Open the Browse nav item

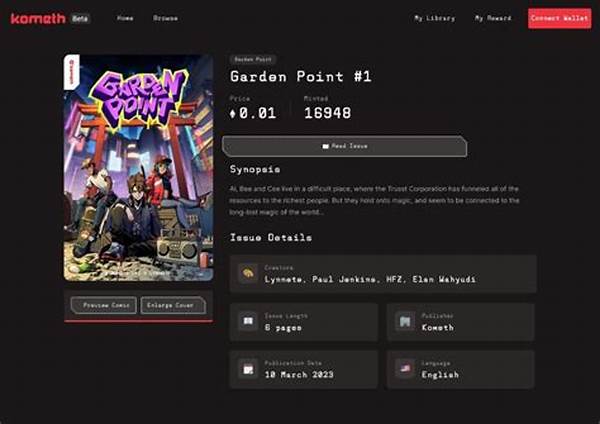point(165,18)
